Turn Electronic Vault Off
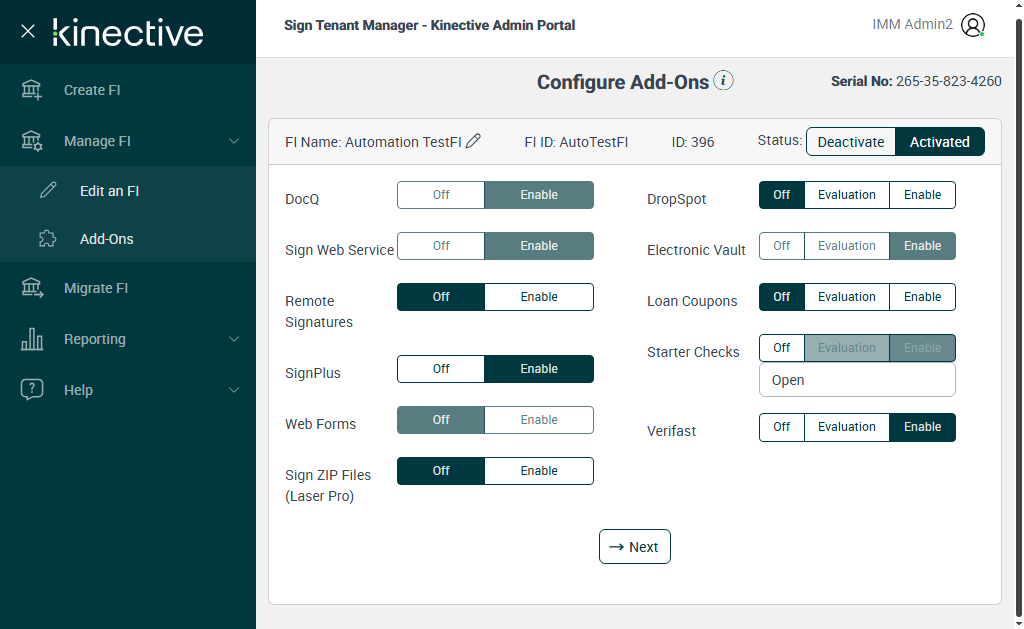Viewport: 1024px width, 629px height. coord(782,246)
